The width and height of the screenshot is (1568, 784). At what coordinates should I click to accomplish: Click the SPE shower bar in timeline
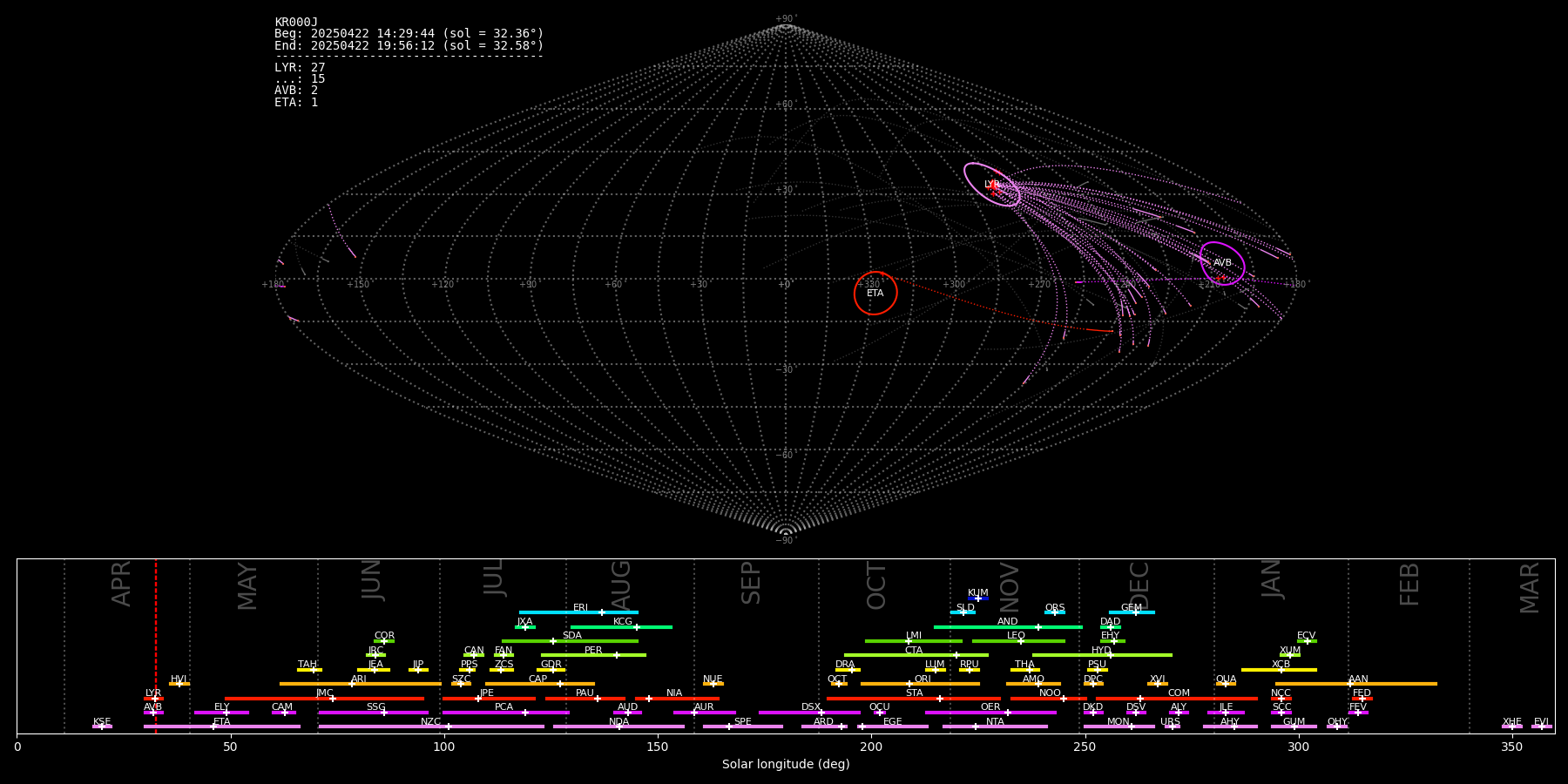[743, 727]
